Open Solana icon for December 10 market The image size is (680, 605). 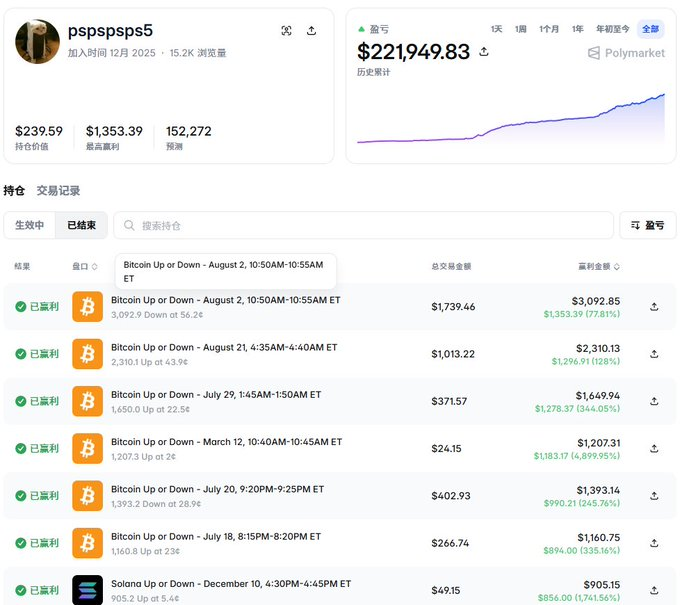(x=88, y=590)
